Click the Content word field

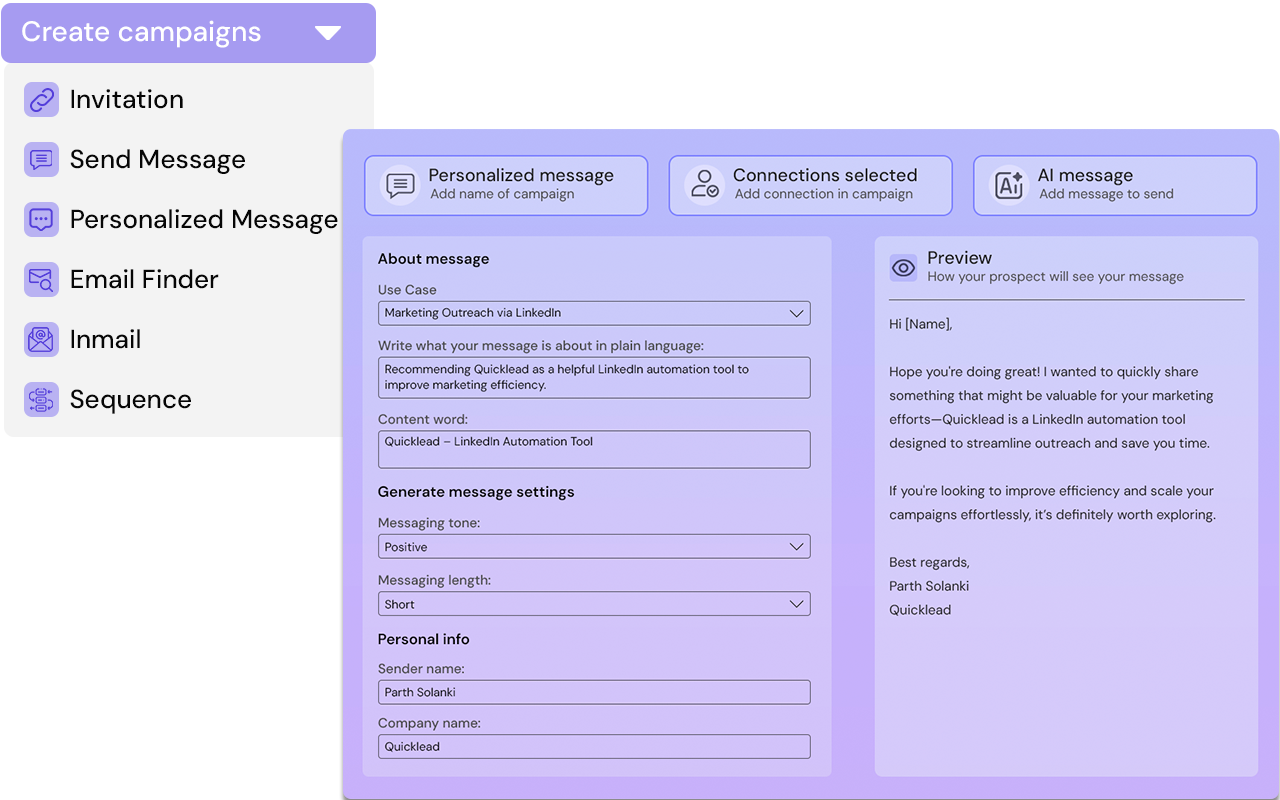pos(594,450)
